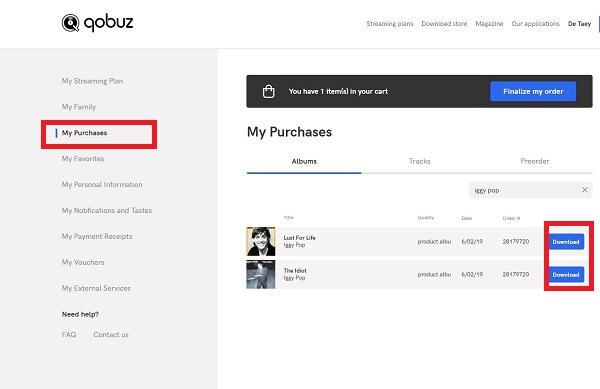Click the Date column header

point(466,218)
